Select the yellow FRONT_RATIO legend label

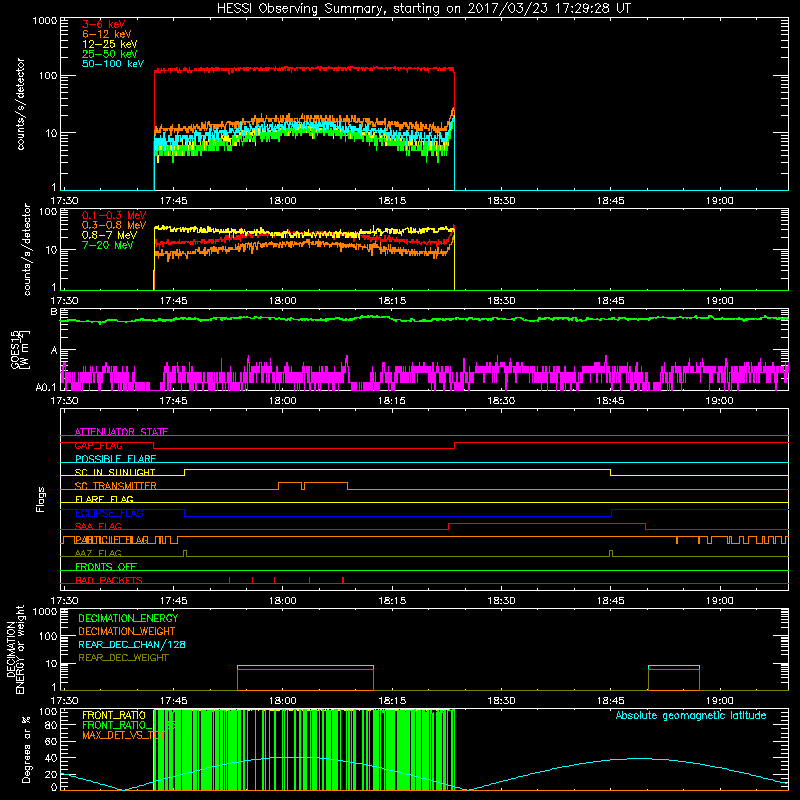click(x=114, y=716)
